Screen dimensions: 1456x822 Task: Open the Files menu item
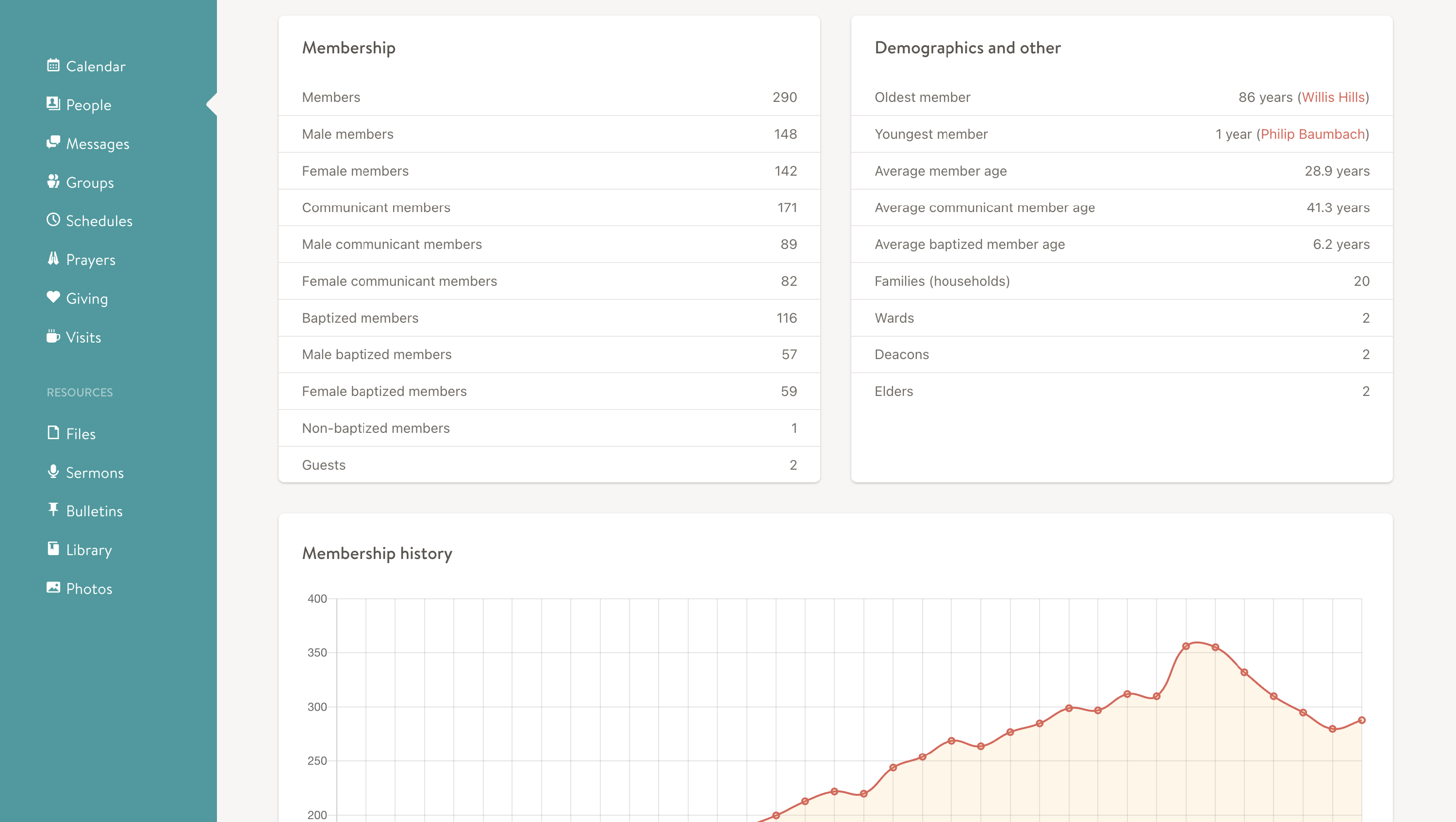[80, 434]
